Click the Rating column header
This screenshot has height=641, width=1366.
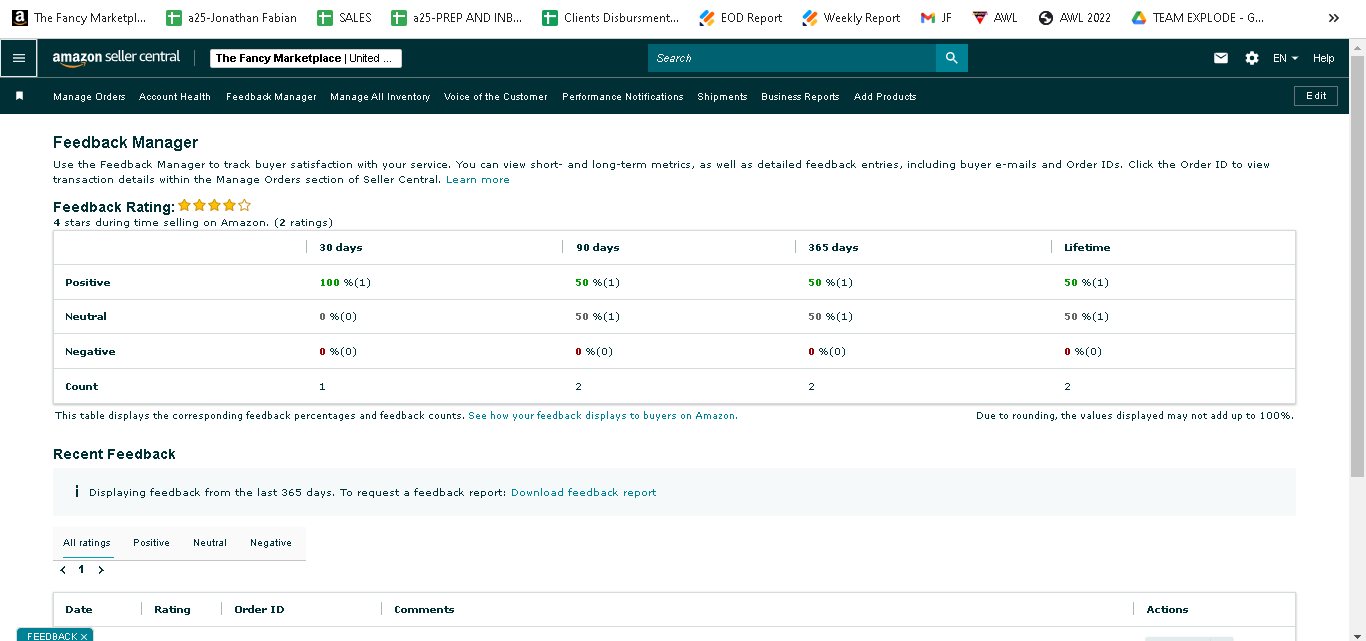172,610
